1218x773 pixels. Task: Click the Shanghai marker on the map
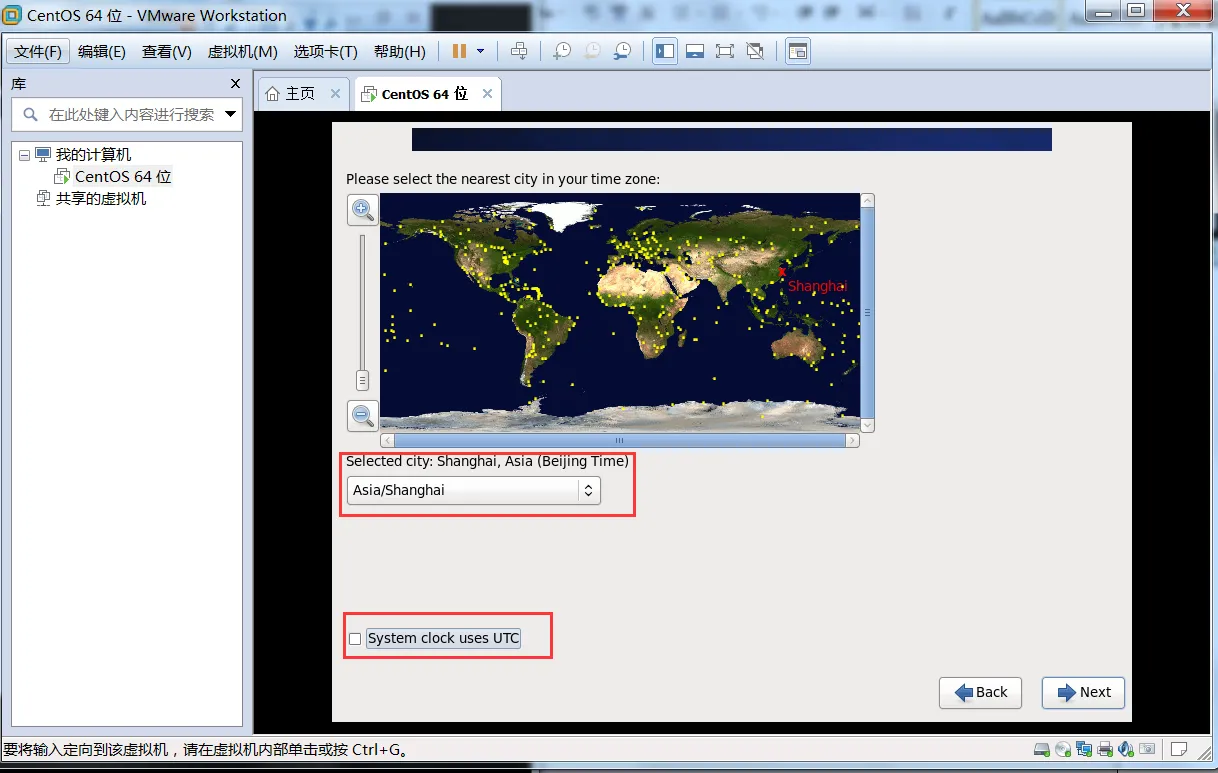point(782,271)
